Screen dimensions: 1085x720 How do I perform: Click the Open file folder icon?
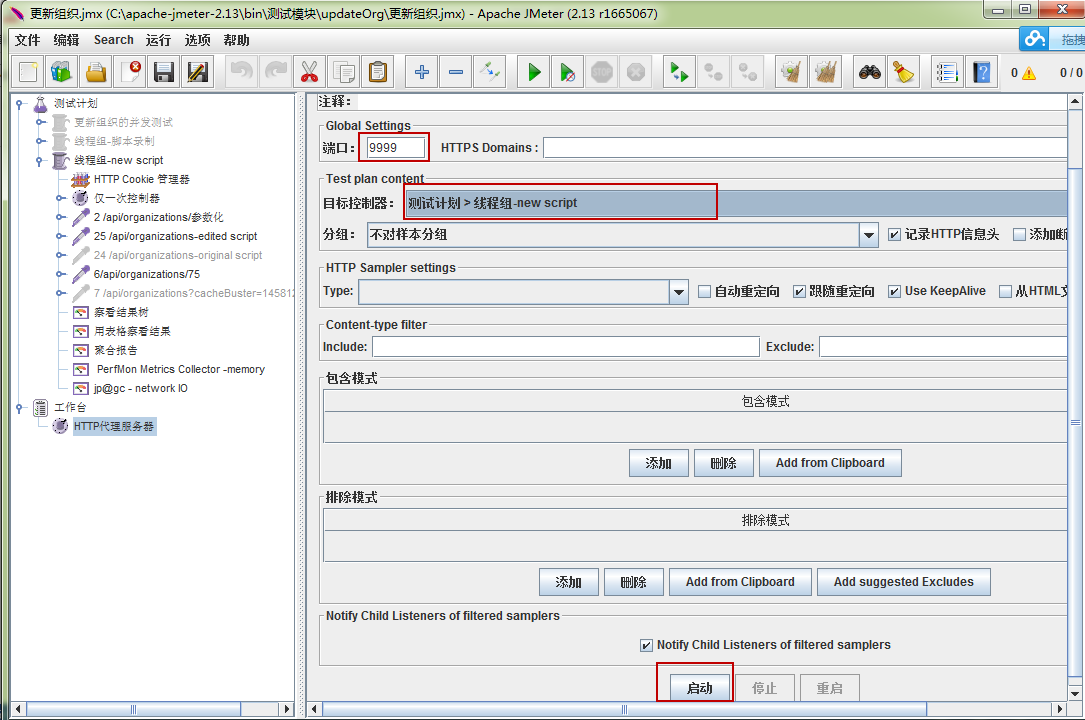(95, 72)
